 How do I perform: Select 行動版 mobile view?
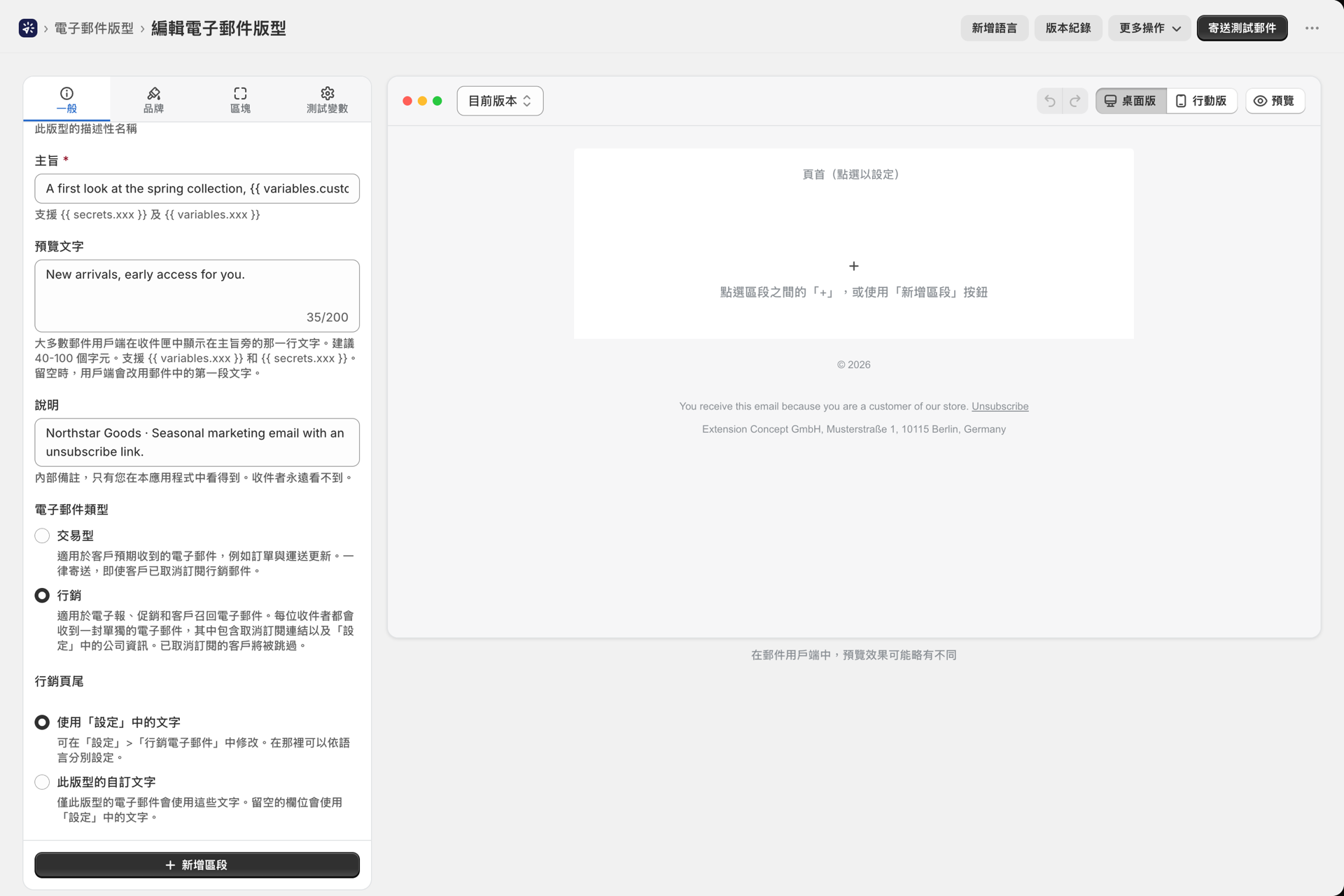[1201, 101]
